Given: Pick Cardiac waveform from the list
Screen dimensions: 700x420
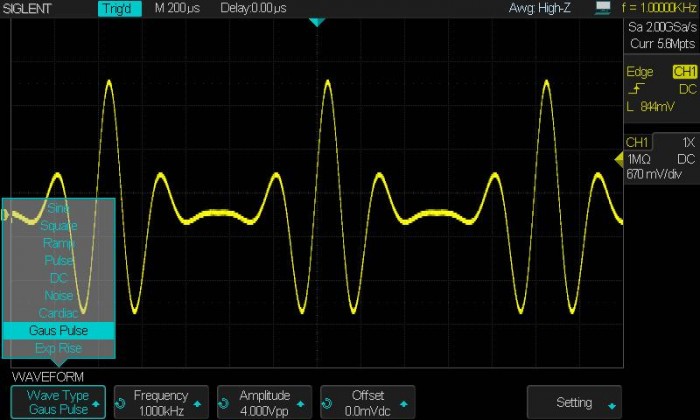Looking at the screenshot, I should pos(58,313).
